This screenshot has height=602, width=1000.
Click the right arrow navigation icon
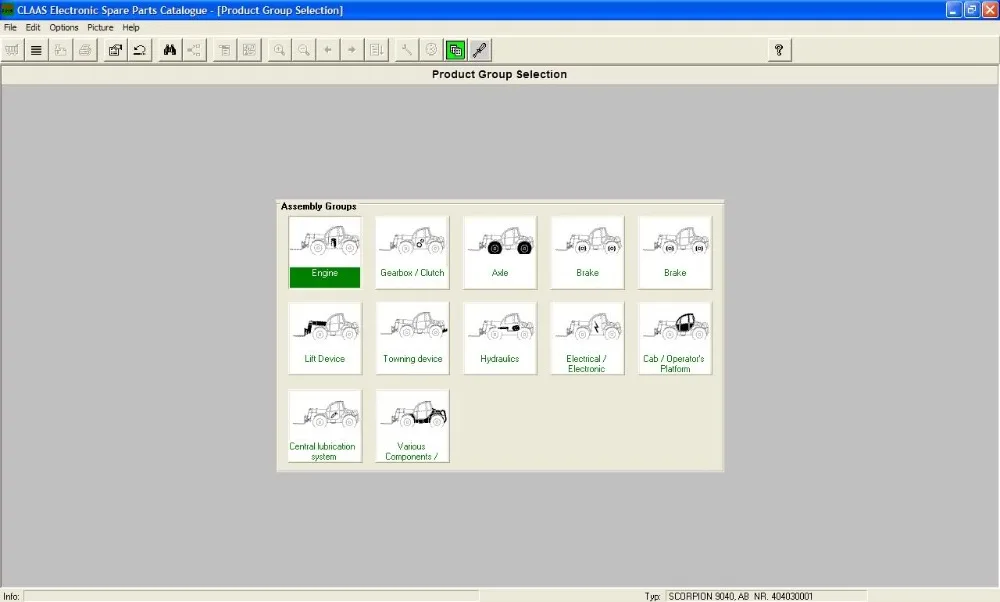pyautogui.click(x=353, y=50)
